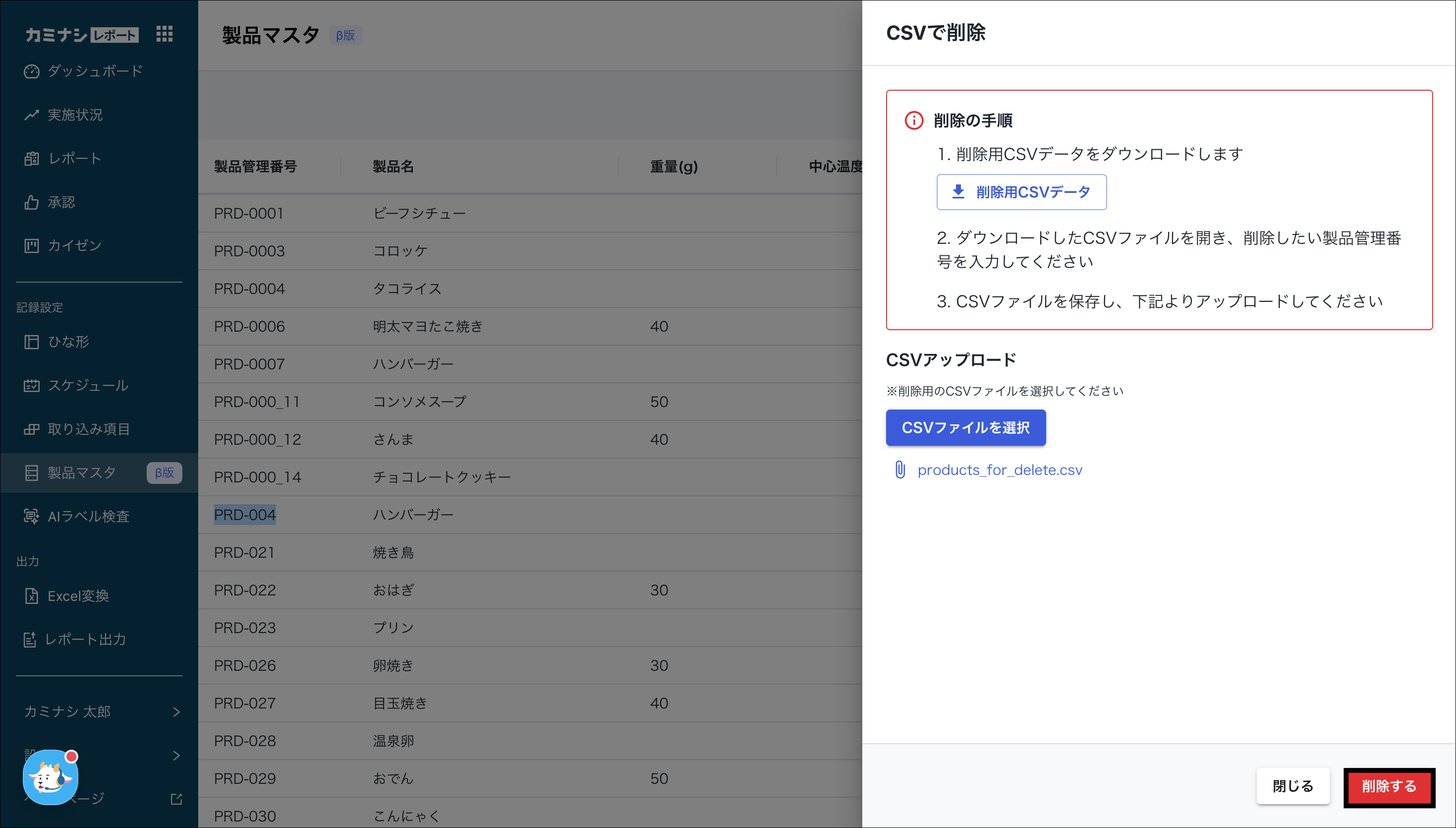The image size is (1456, 828).
Task: Open the external link icon at sidebar bottom
Action: (176, 800)
